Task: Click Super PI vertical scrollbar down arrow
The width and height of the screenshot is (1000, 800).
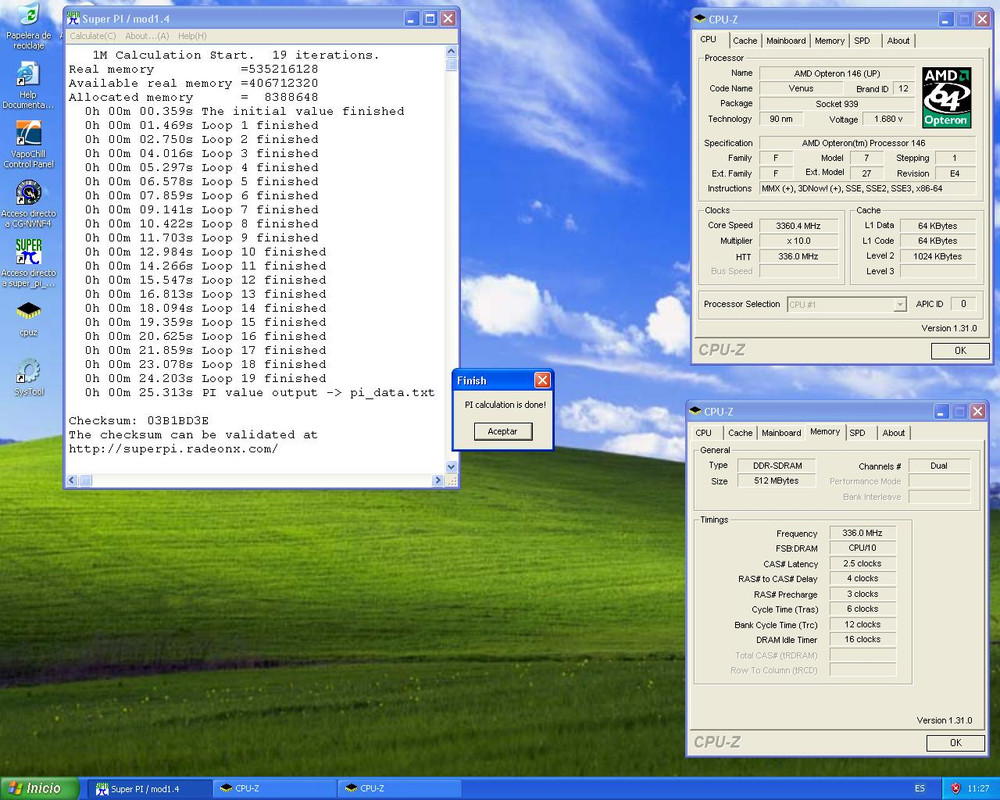Action: coord(451,467)
